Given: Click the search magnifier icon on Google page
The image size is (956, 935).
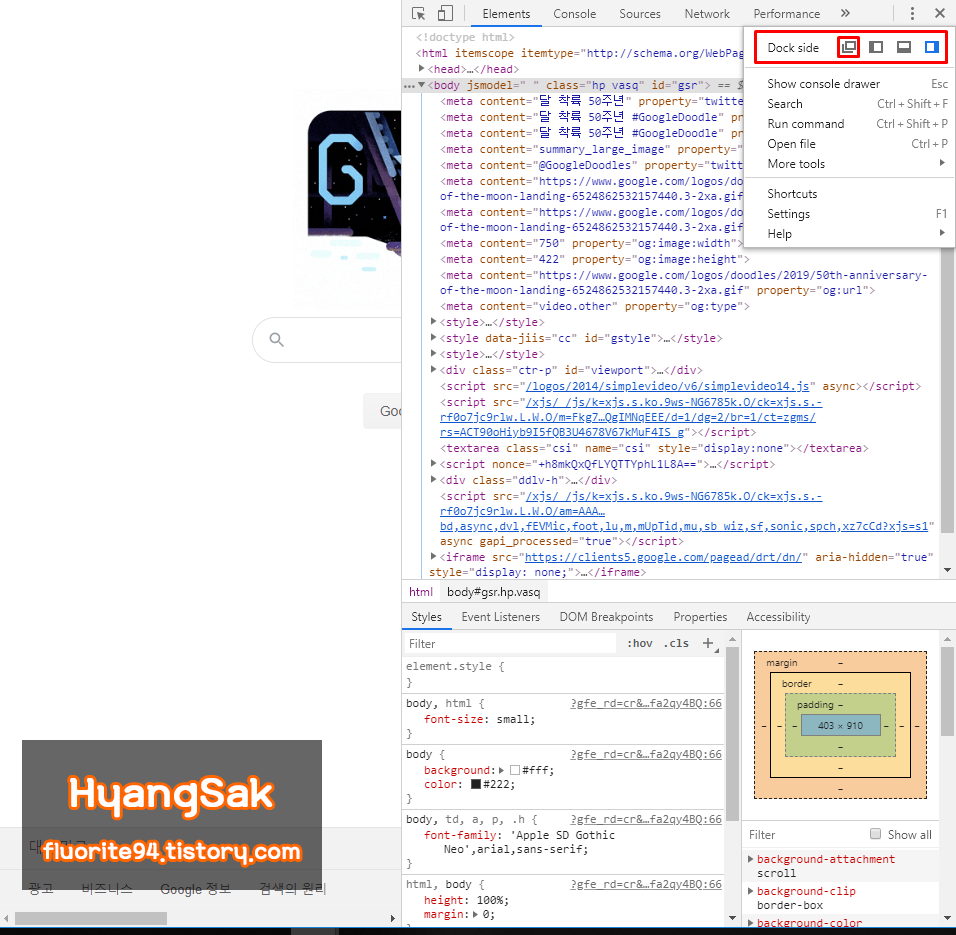Looking at the screenshot, I should point(276,340).
